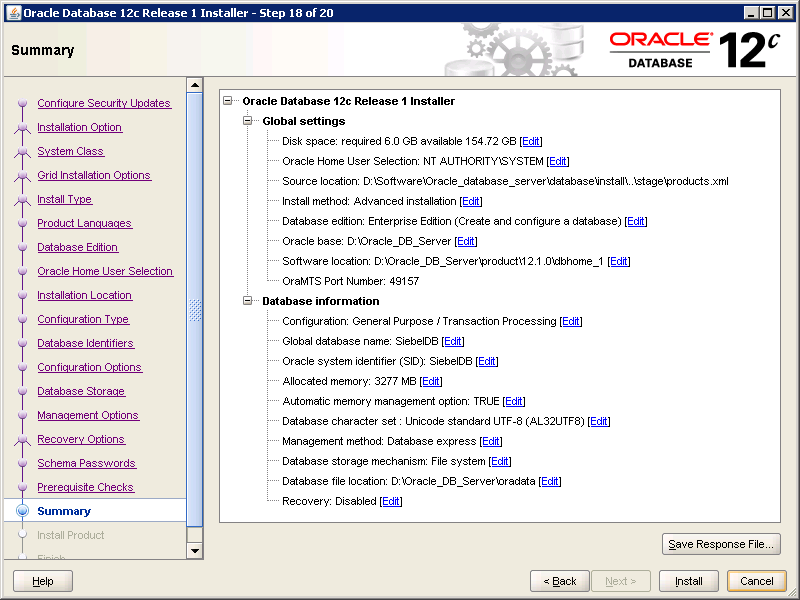Edit Database storage mechanism setting
This screenshot has height=600, width=800.
click(x=499, y=461)
